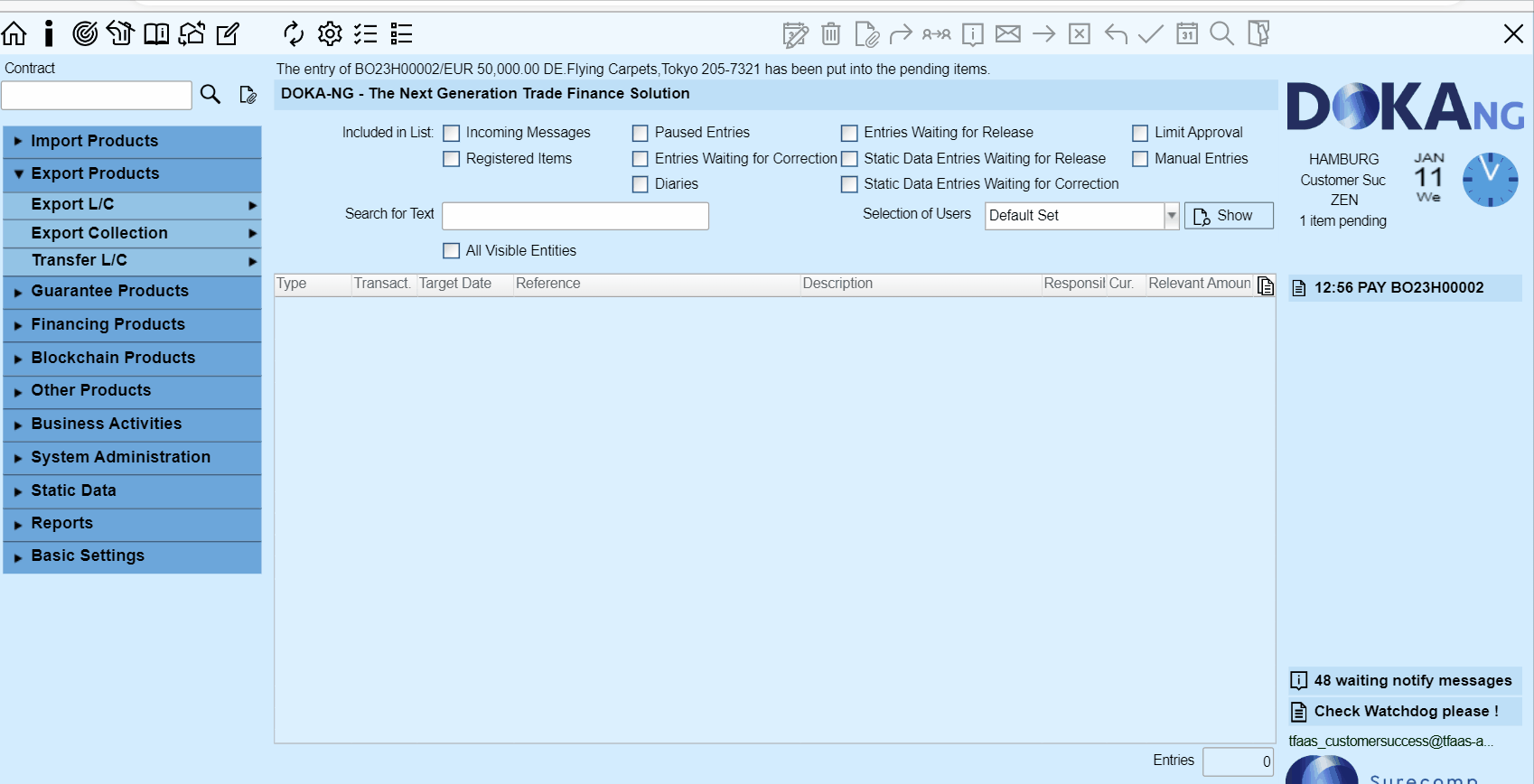Click the document attachment paperclip icon
1534x784 pixels.
(866, 34)
